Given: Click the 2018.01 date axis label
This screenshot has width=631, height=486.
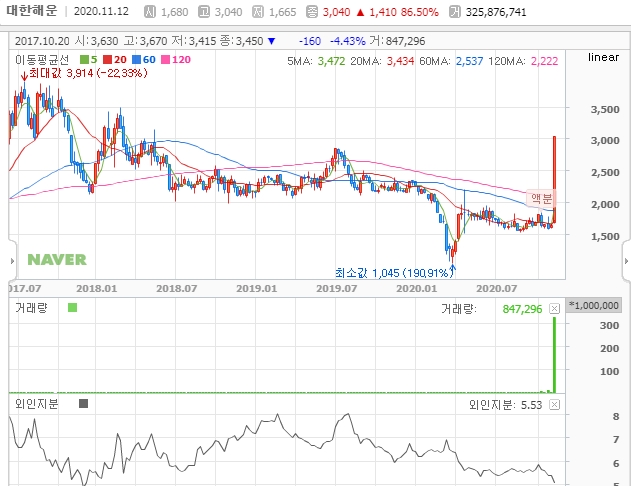Looking at the screenshot, I should (x=97, y=288).
